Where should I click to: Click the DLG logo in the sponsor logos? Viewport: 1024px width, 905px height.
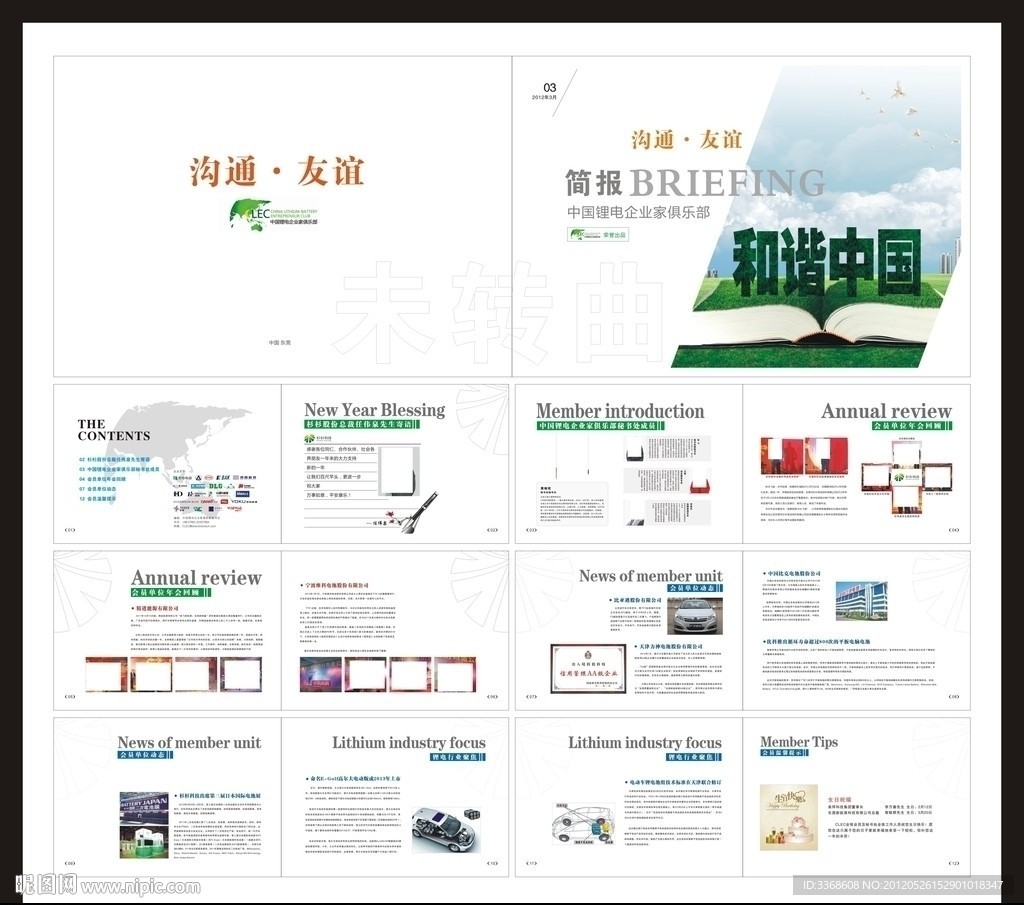click(x=216, y=486)
